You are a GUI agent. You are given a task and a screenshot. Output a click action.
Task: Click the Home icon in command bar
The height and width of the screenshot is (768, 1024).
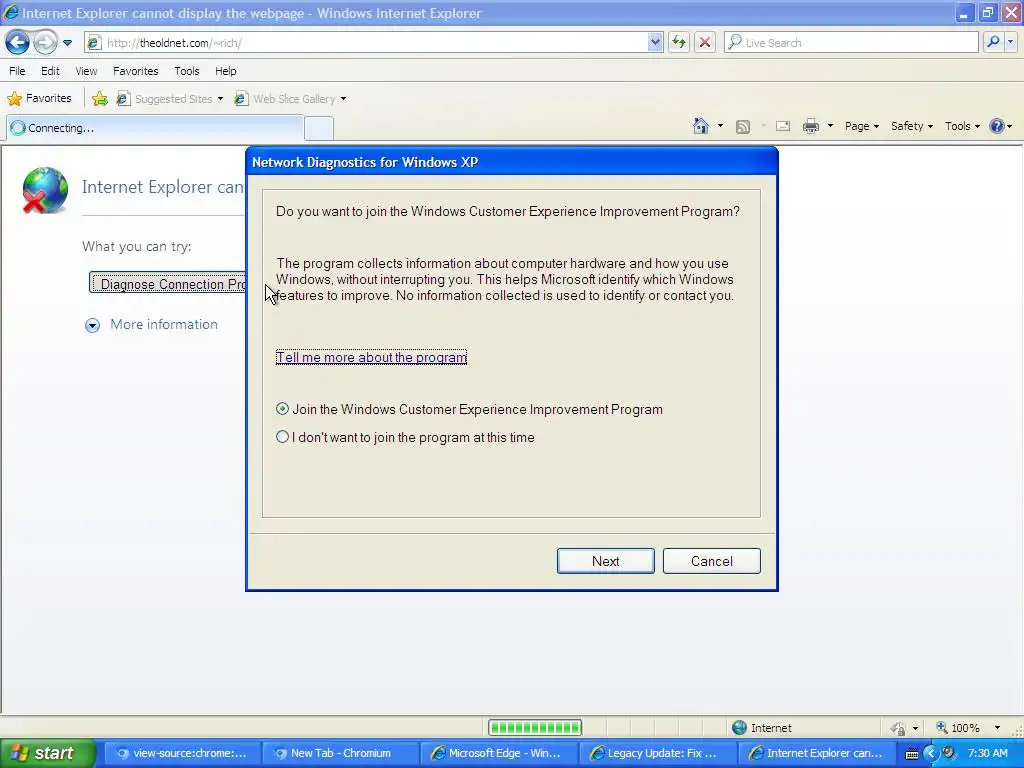pos(701,126)
